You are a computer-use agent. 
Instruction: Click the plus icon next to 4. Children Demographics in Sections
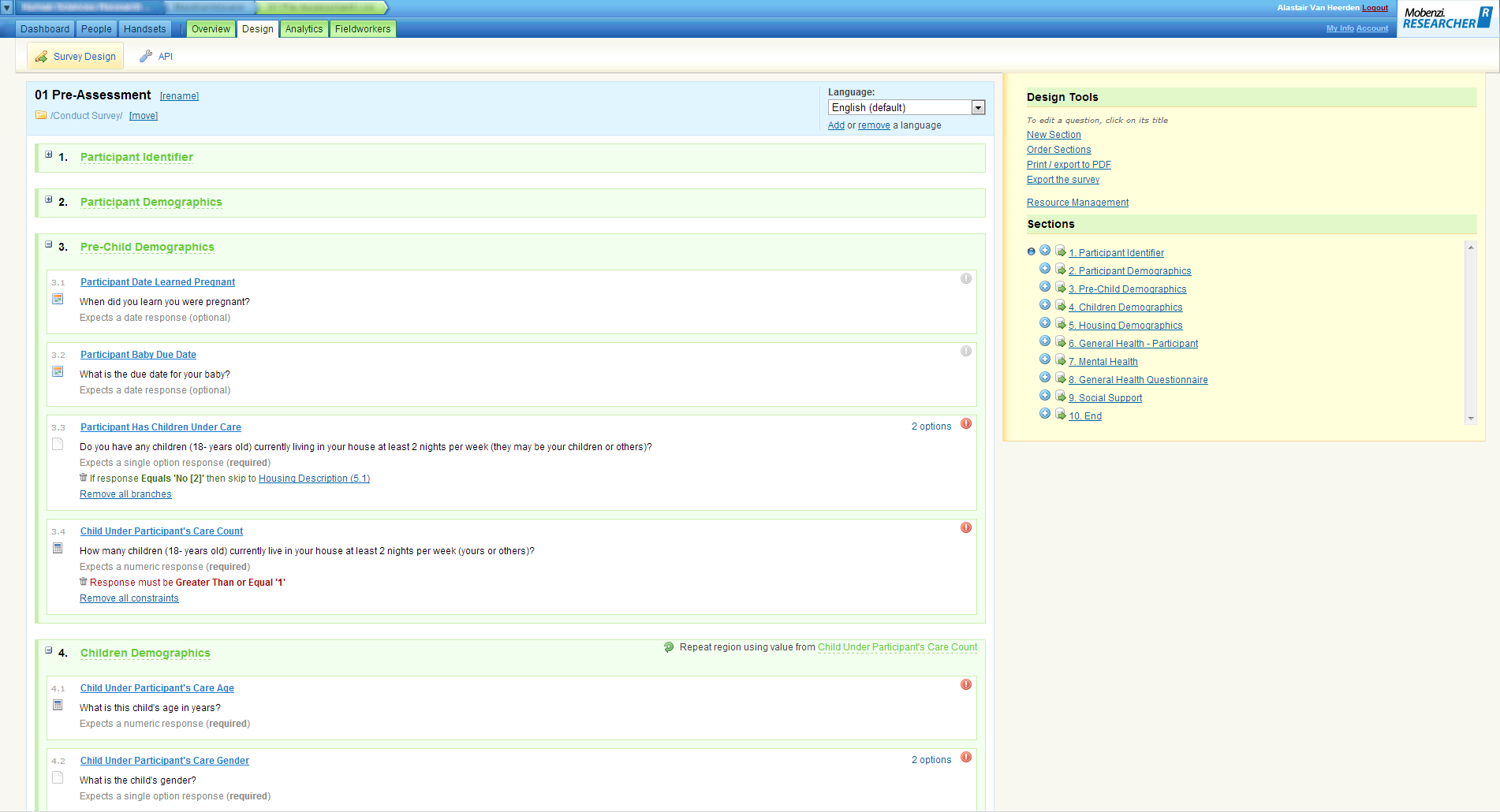coord(1045,305)
